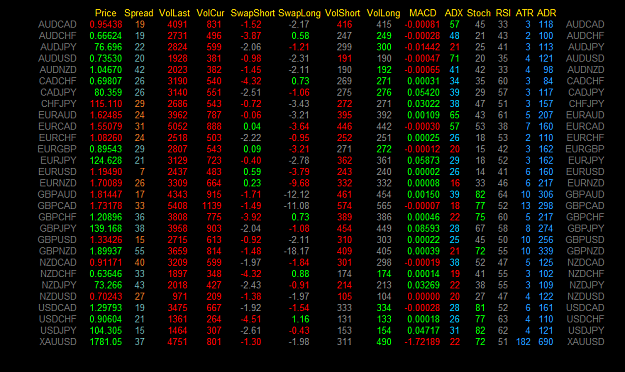
Task: Click the EURNZD SwapLong value -9.68
Action: (299, 183)
